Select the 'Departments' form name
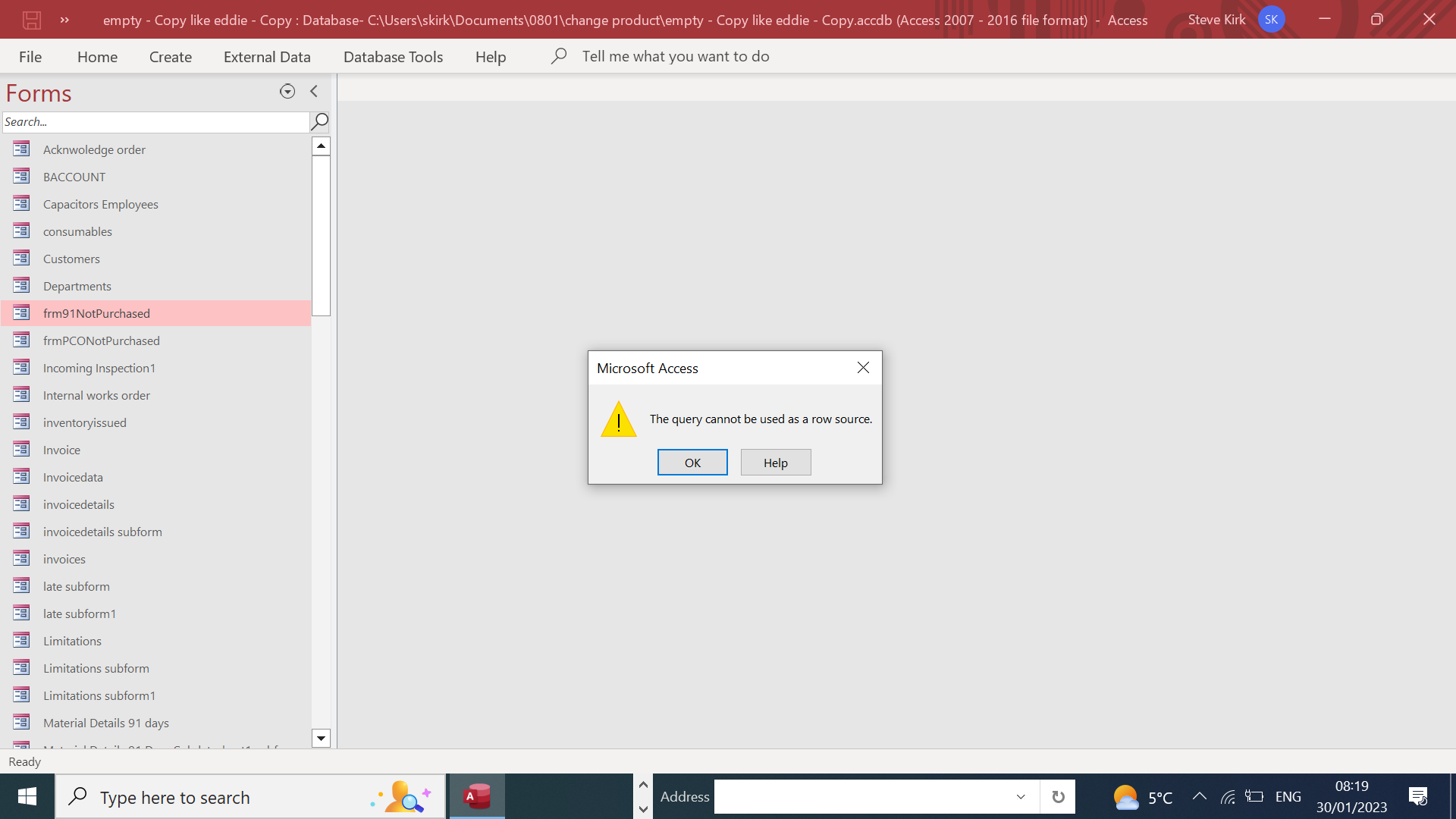Screen dimensions: 1456x819 click(77, 286)
